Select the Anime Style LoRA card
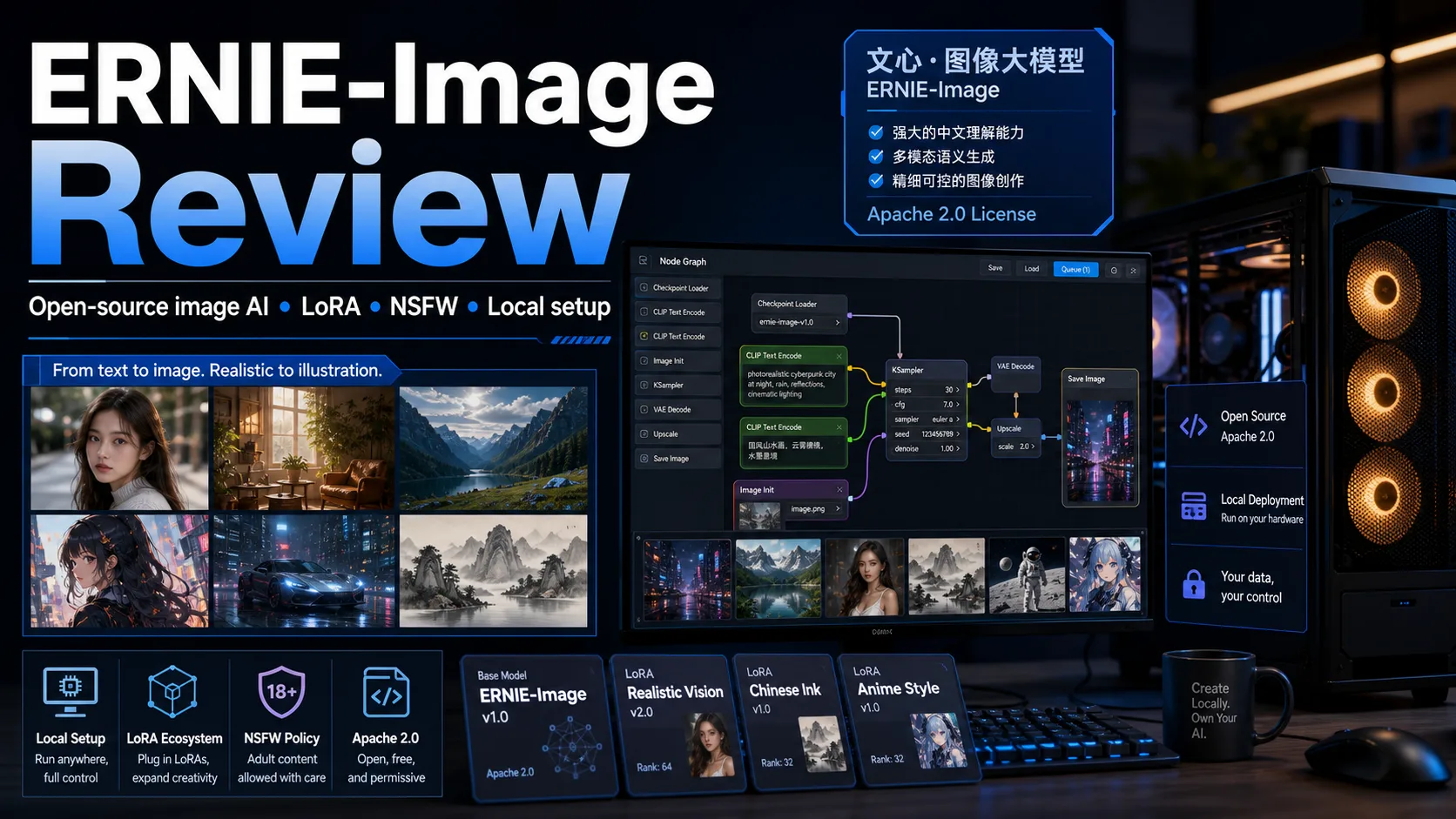1456x819 pixels. click(910, 721)
